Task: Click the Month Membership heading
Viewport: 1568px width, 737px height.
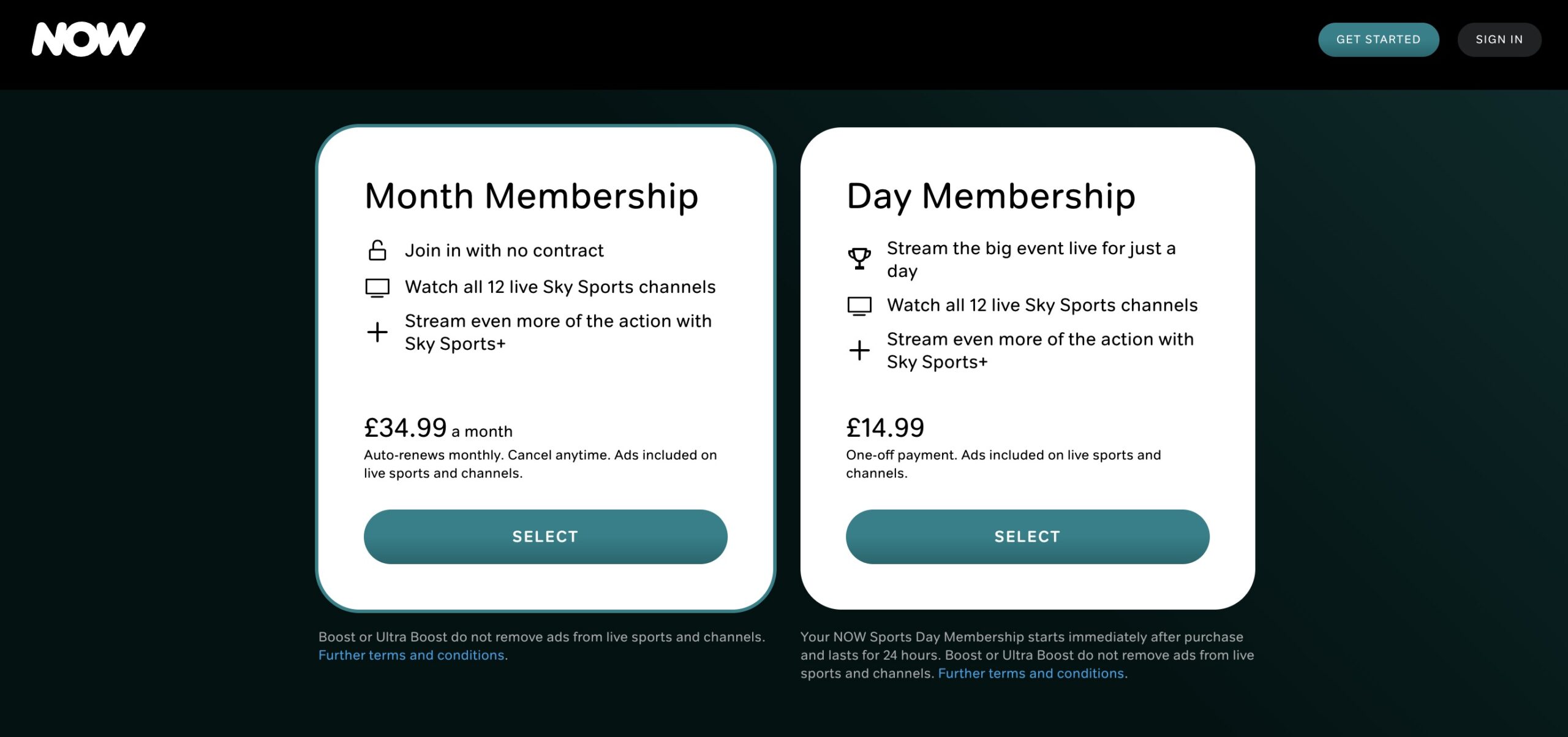Action: click(x=532, y=196)
